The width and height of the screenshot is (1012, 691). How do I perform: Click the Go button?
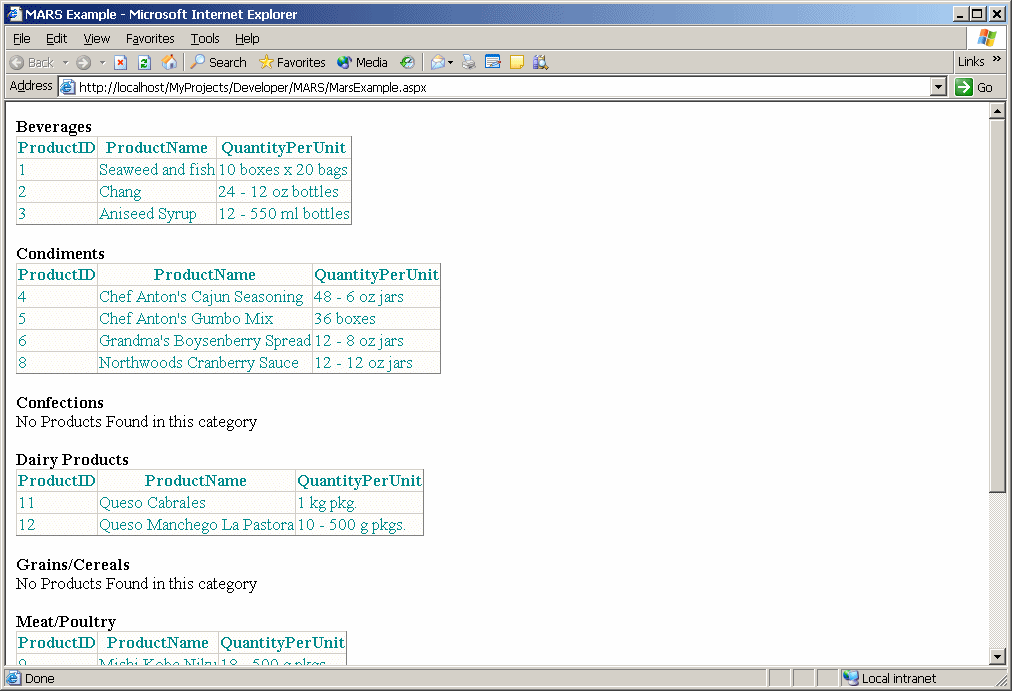click(x=975, y=87)
